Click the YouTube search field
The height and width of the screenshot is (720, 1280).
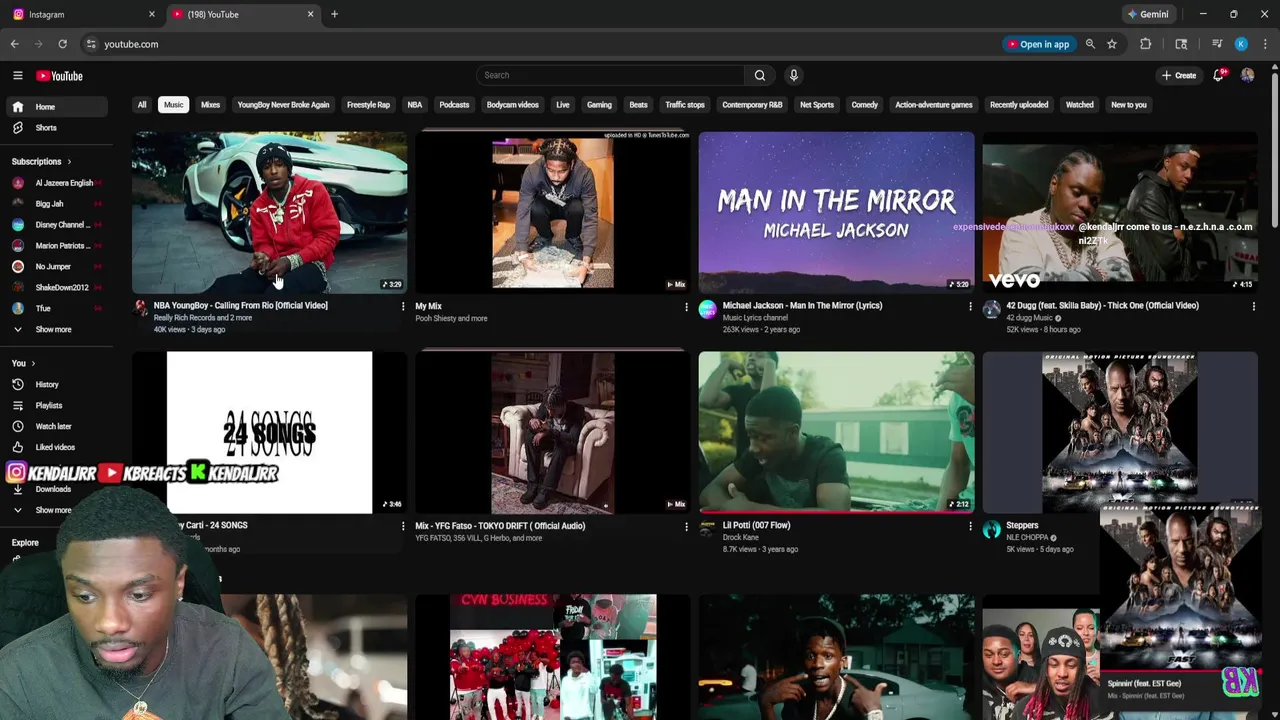(610, 75)
